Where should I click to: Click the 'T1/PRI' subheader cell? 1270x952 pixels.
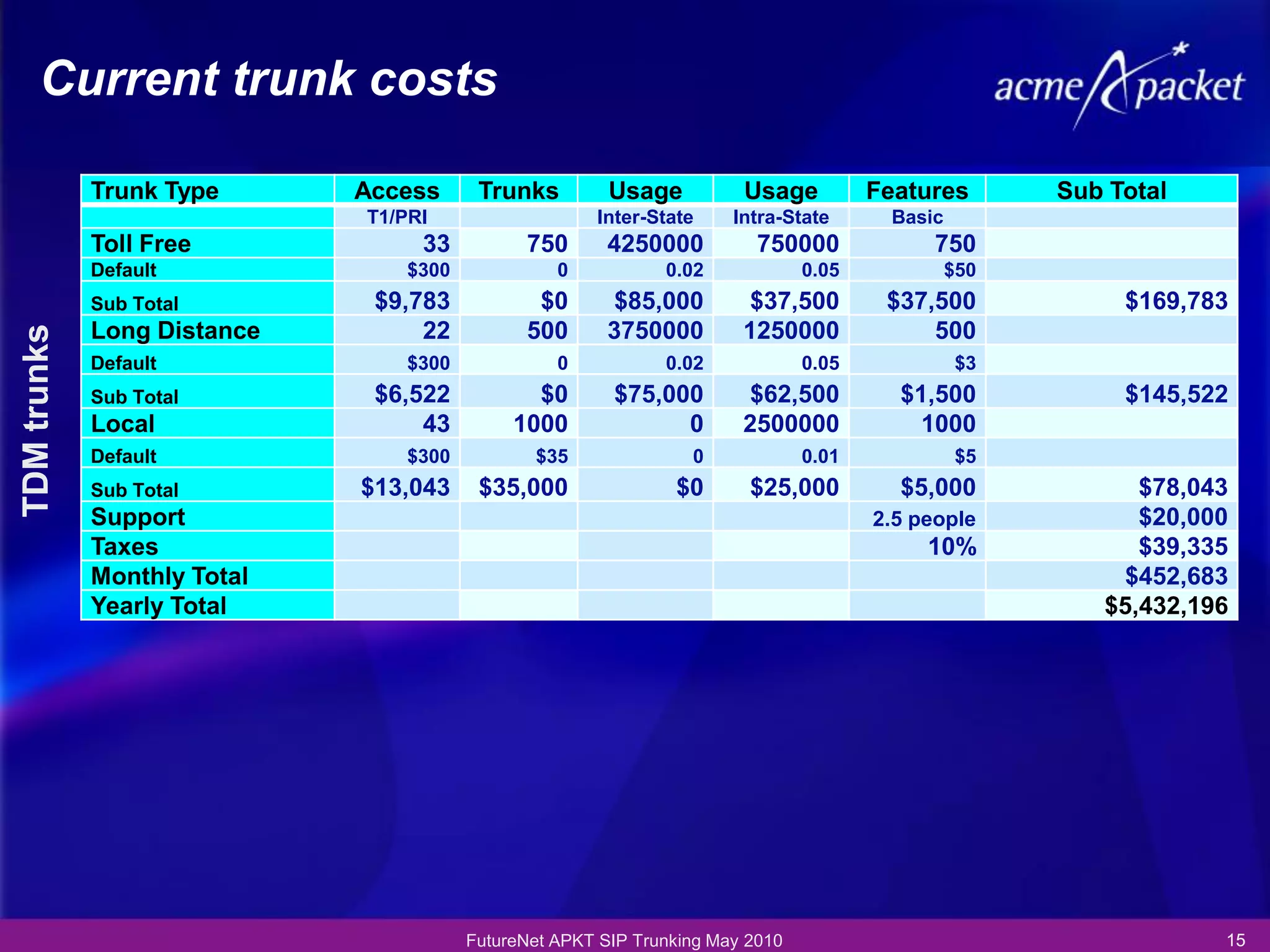click(x=397, y=217)
